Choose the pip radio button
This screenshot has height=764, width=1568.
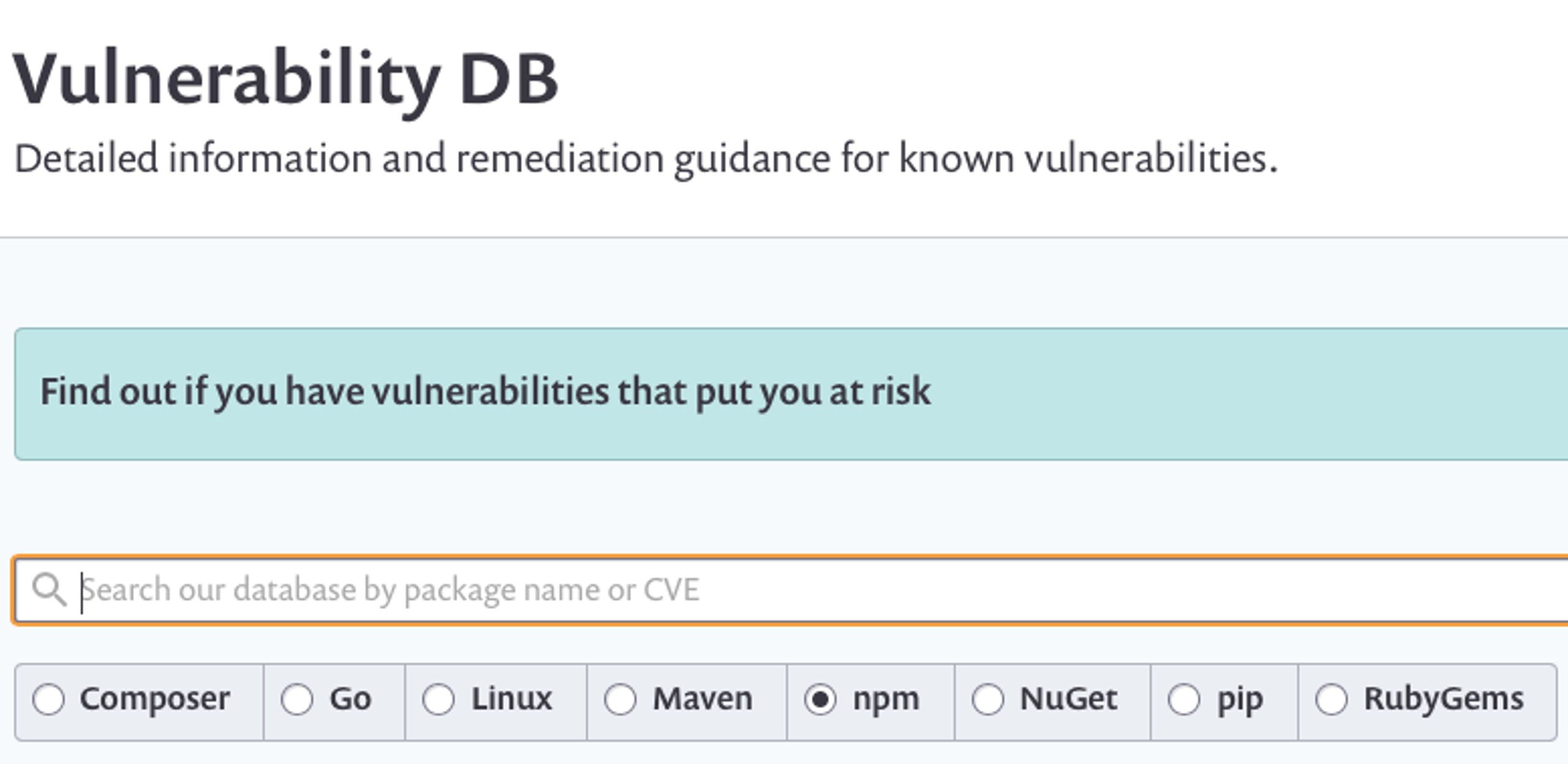tap(1184, 699)
